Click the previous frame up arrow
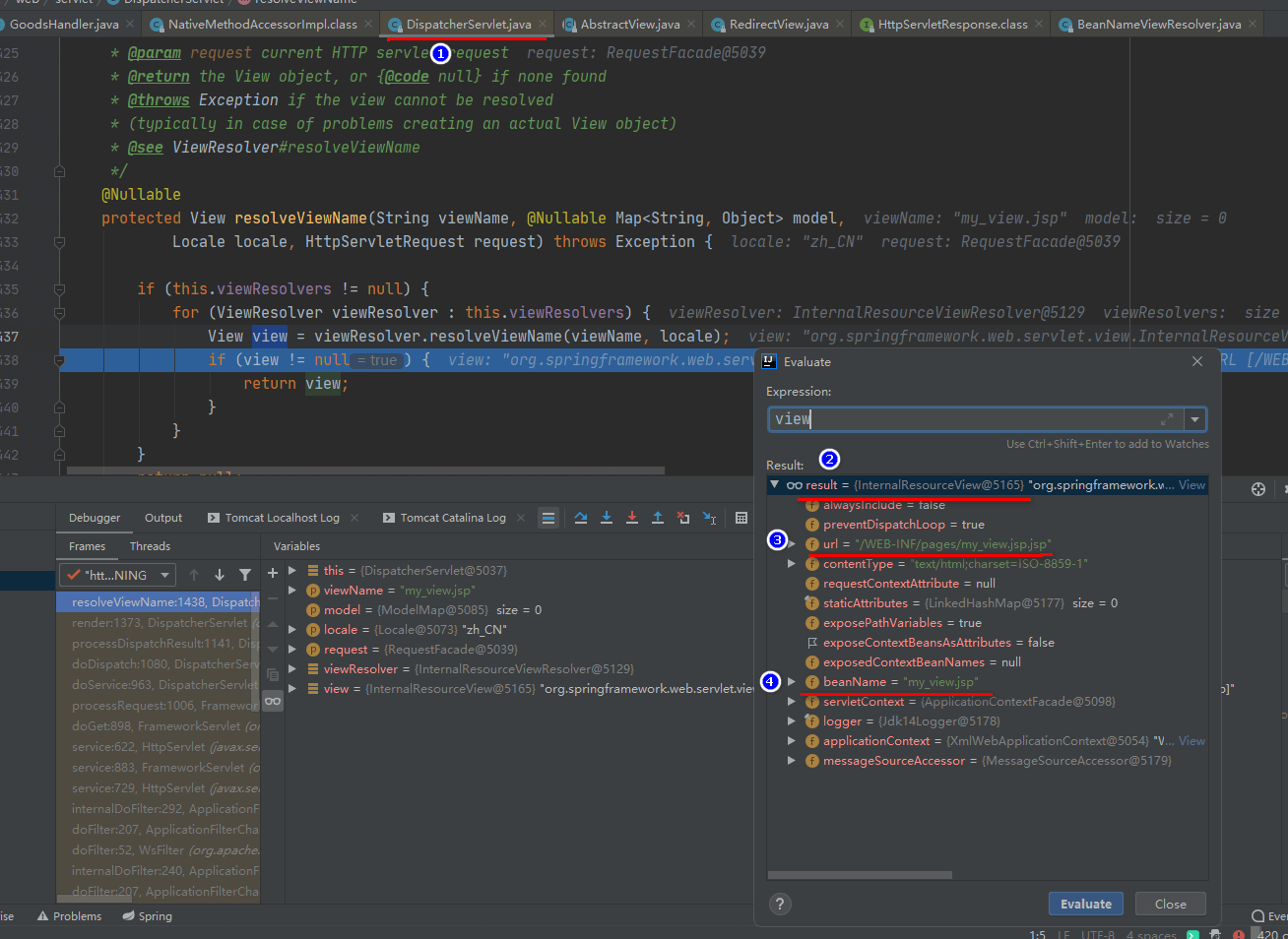Image resolution: width=1288 pixels, height=939 pixels. pyautogui.click(x=194, y=575)
